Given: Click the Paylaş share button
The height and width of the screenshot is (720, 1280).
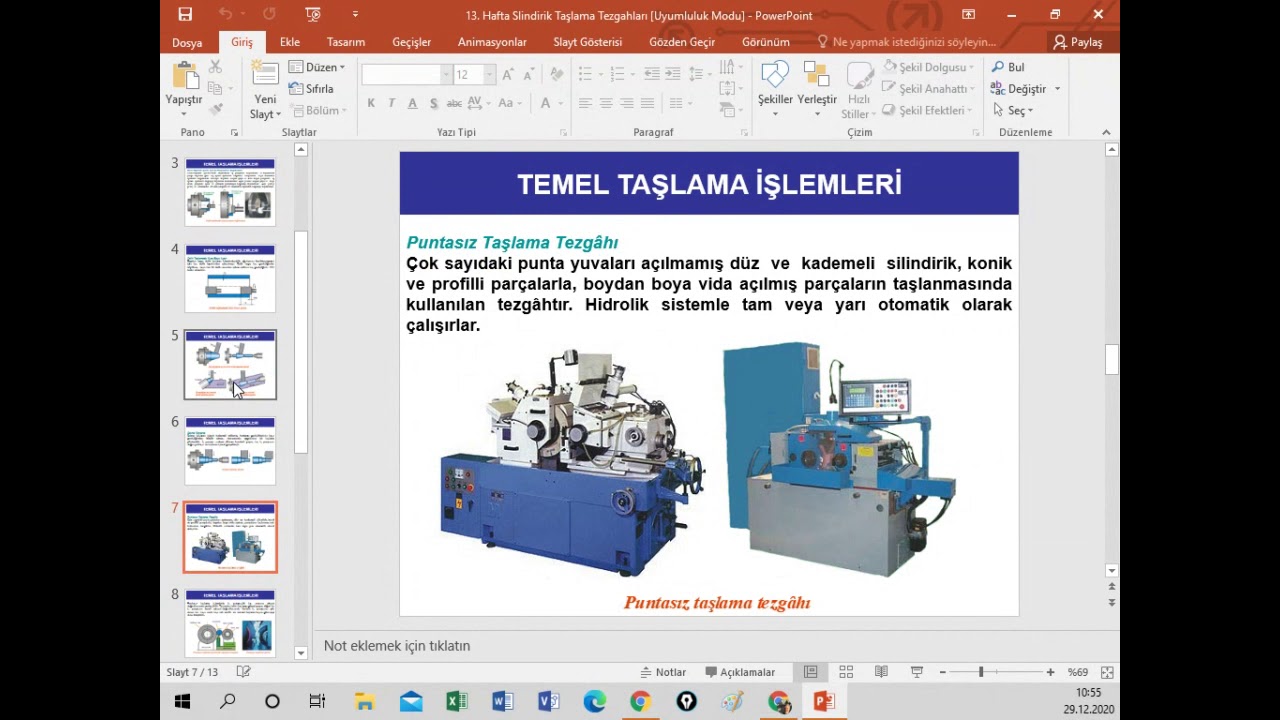Looking at the screenshot, I should pyautogui.click(x=1077, y=42).
